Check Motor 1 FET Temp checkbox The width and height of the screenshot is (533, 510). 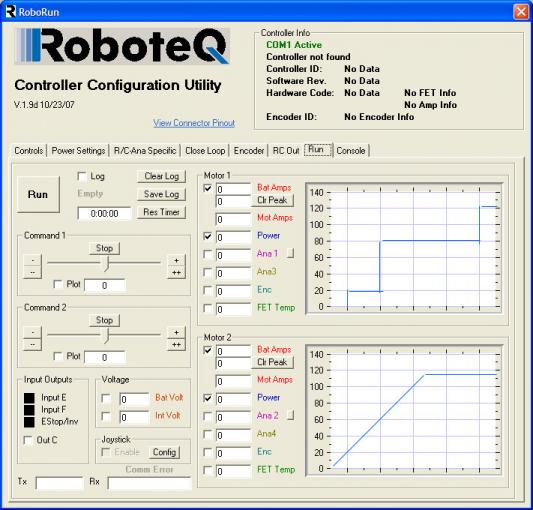tap(207, 308)
